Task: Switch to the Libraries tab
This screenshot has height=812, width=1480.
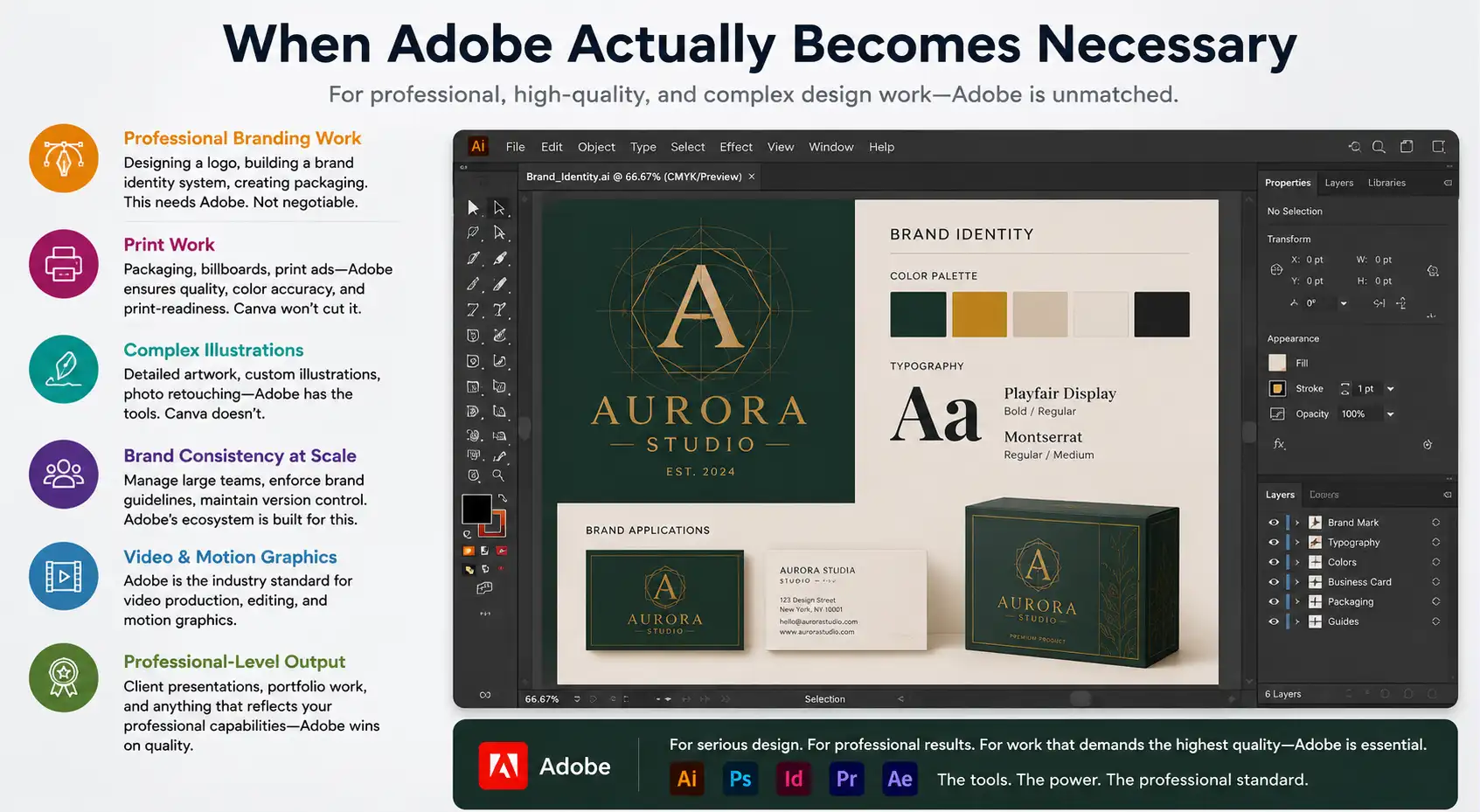Action: click(1386, 183)
